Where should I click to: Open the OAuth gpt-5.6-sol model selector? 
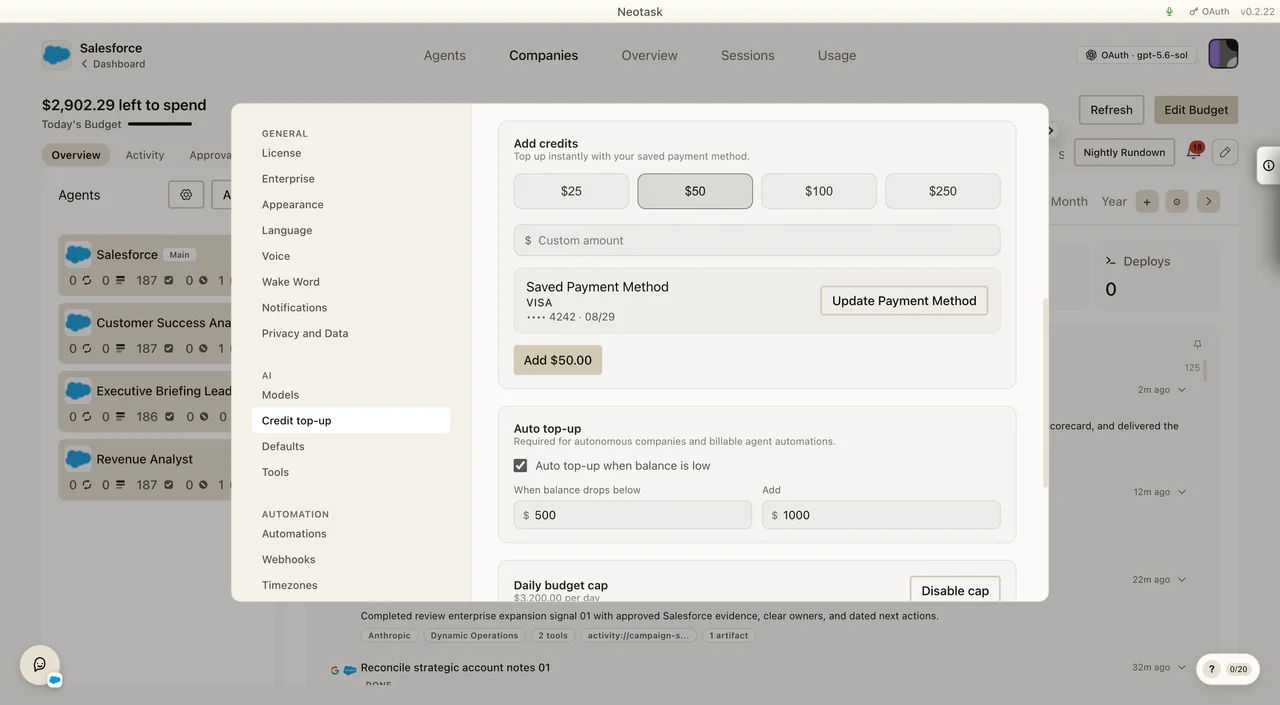click(1137, 55)
